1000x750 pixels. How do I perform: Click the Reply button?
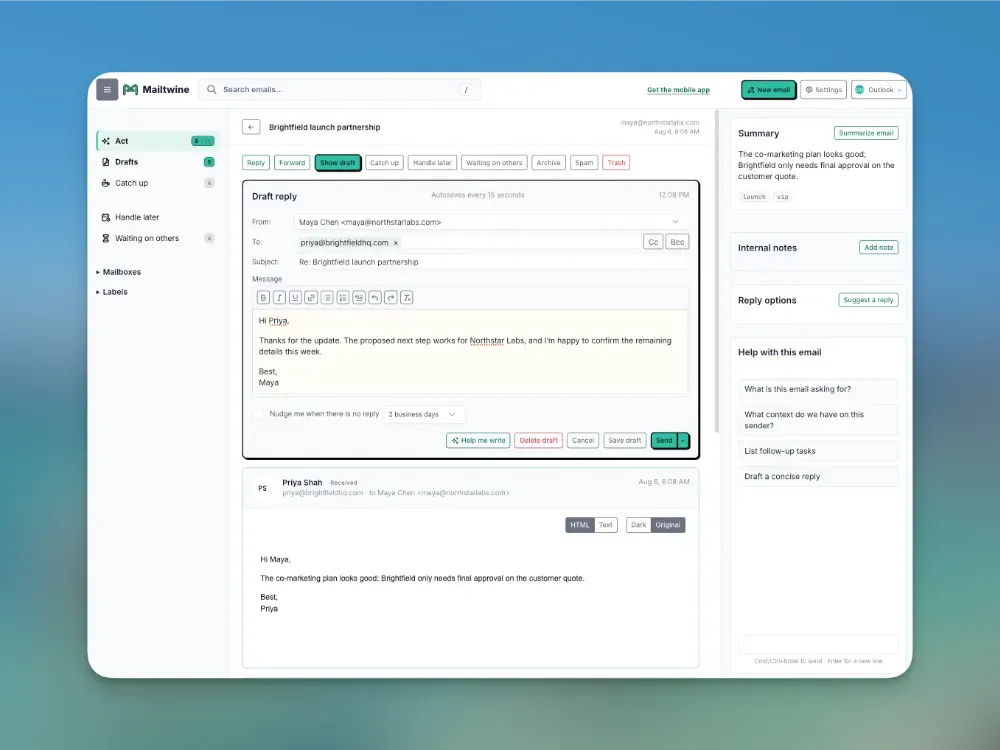256,163
